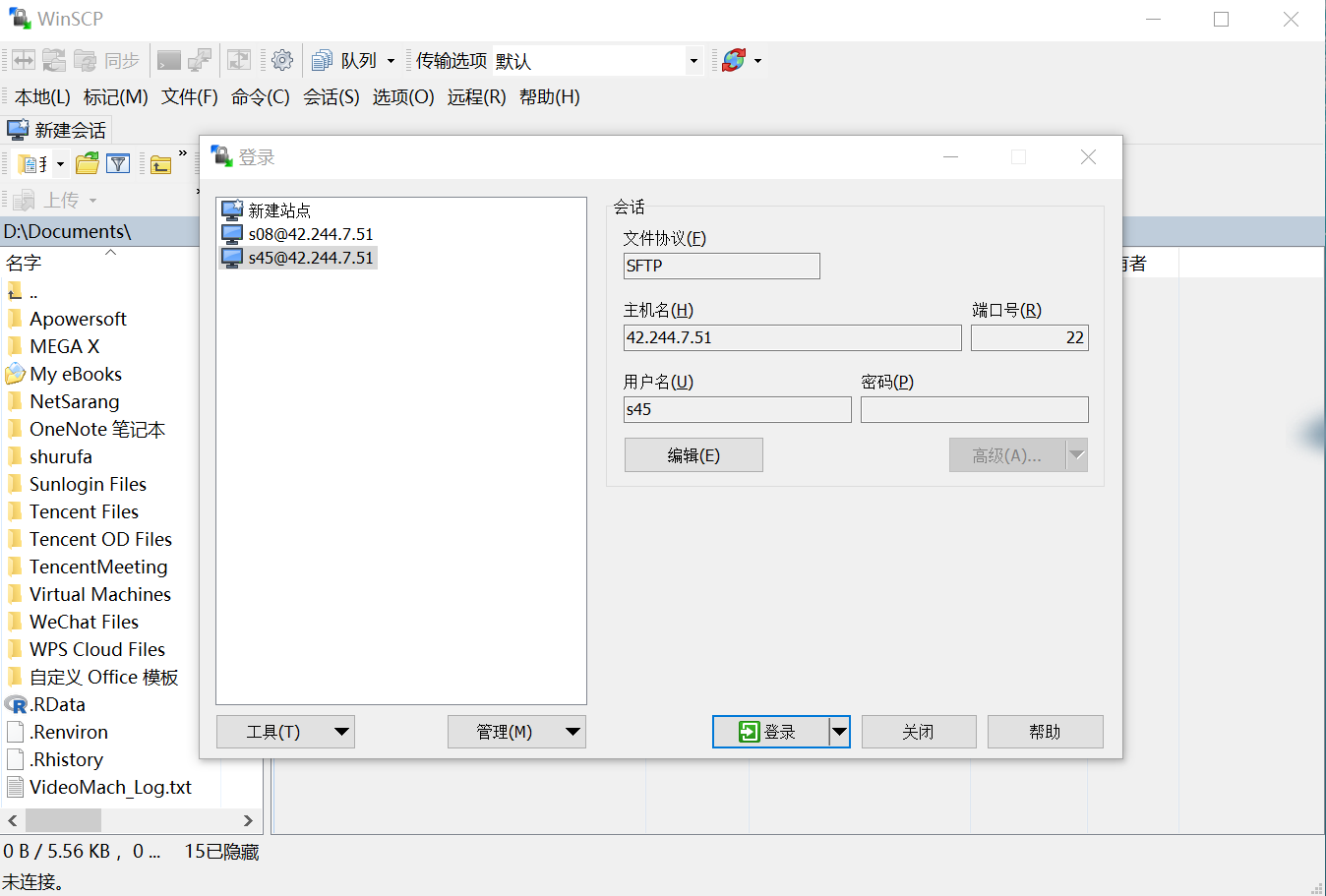Click the 同步 synchronize browsing icon

coord(86,60)
